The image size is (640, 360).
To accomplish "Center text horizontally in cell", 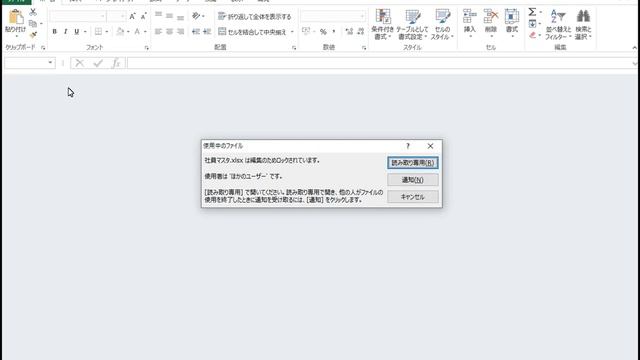I will point(169,31).
